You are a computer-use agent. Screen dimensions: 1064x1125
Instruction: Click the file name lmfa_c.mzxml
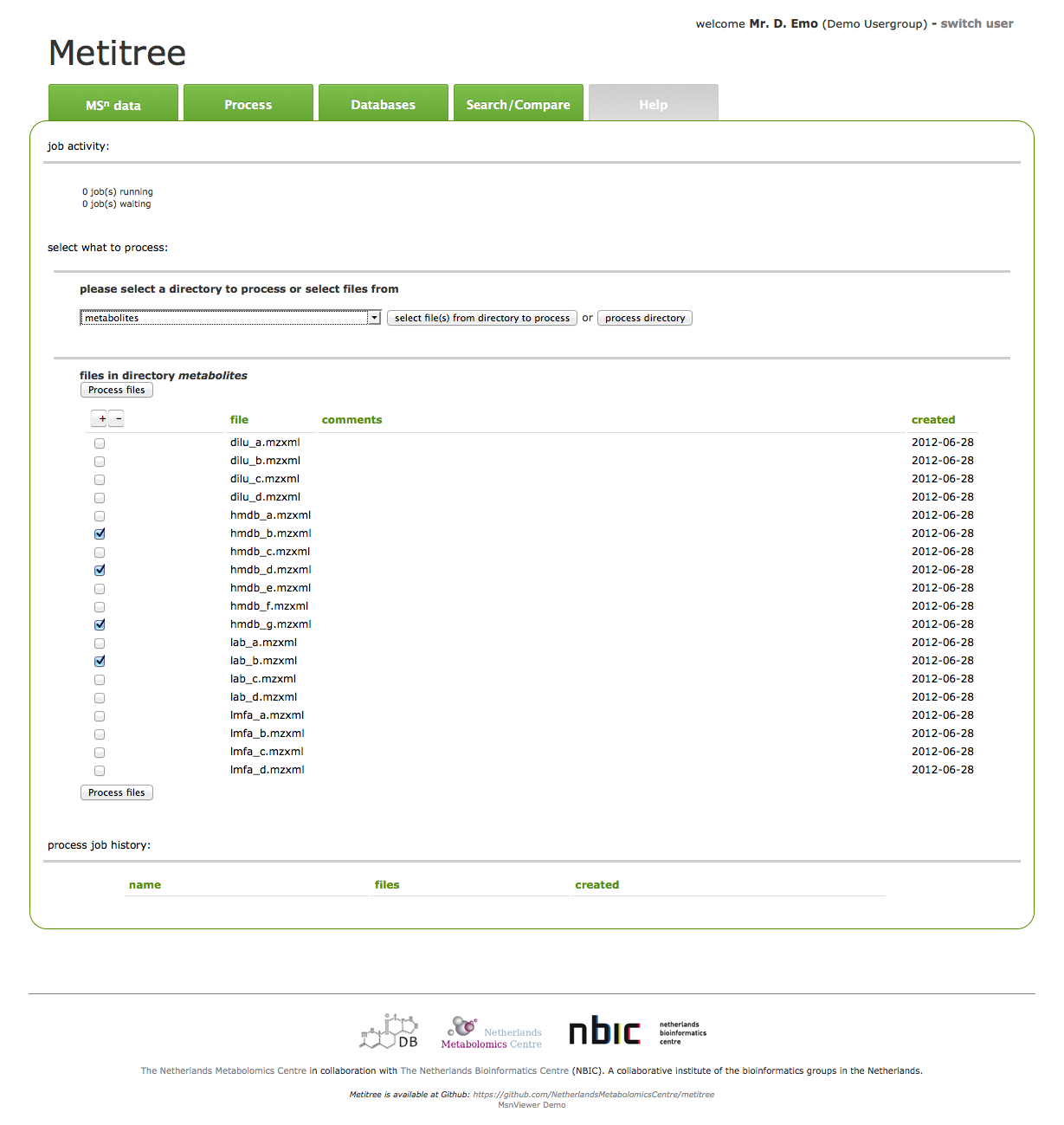(267, 752)
